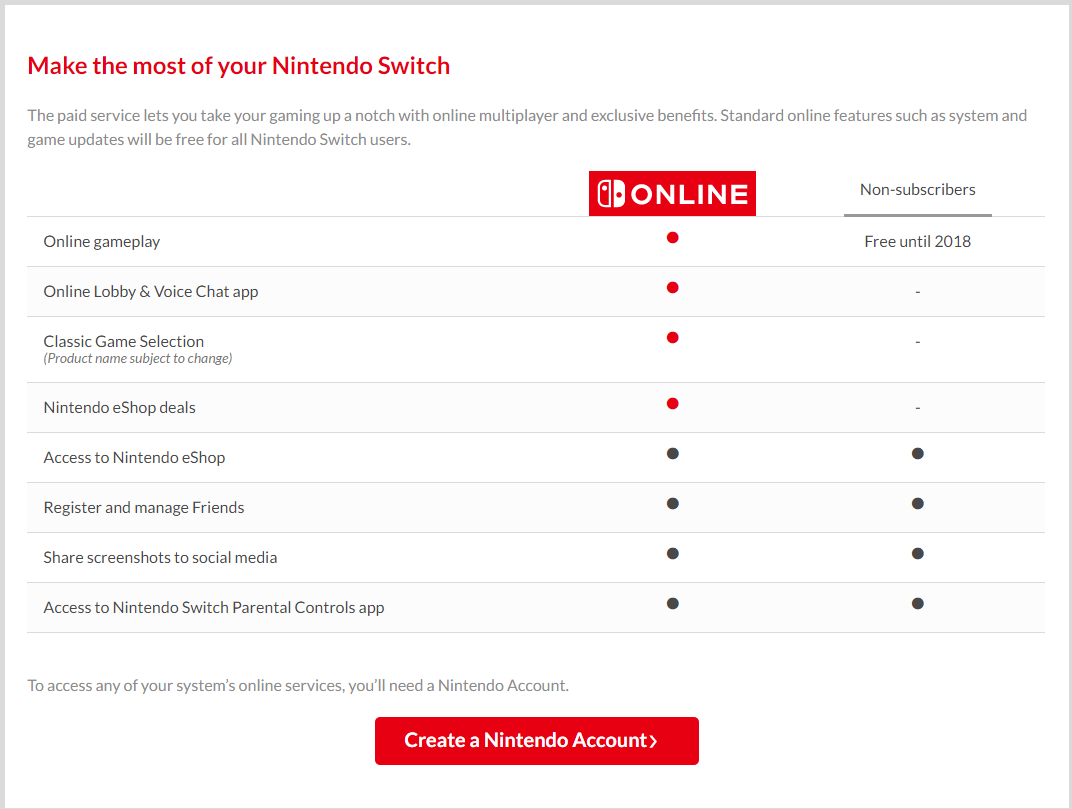1072x809 pixels.
Task: Select the Non-subscribers column header
Action: click(x=918, y=190)
